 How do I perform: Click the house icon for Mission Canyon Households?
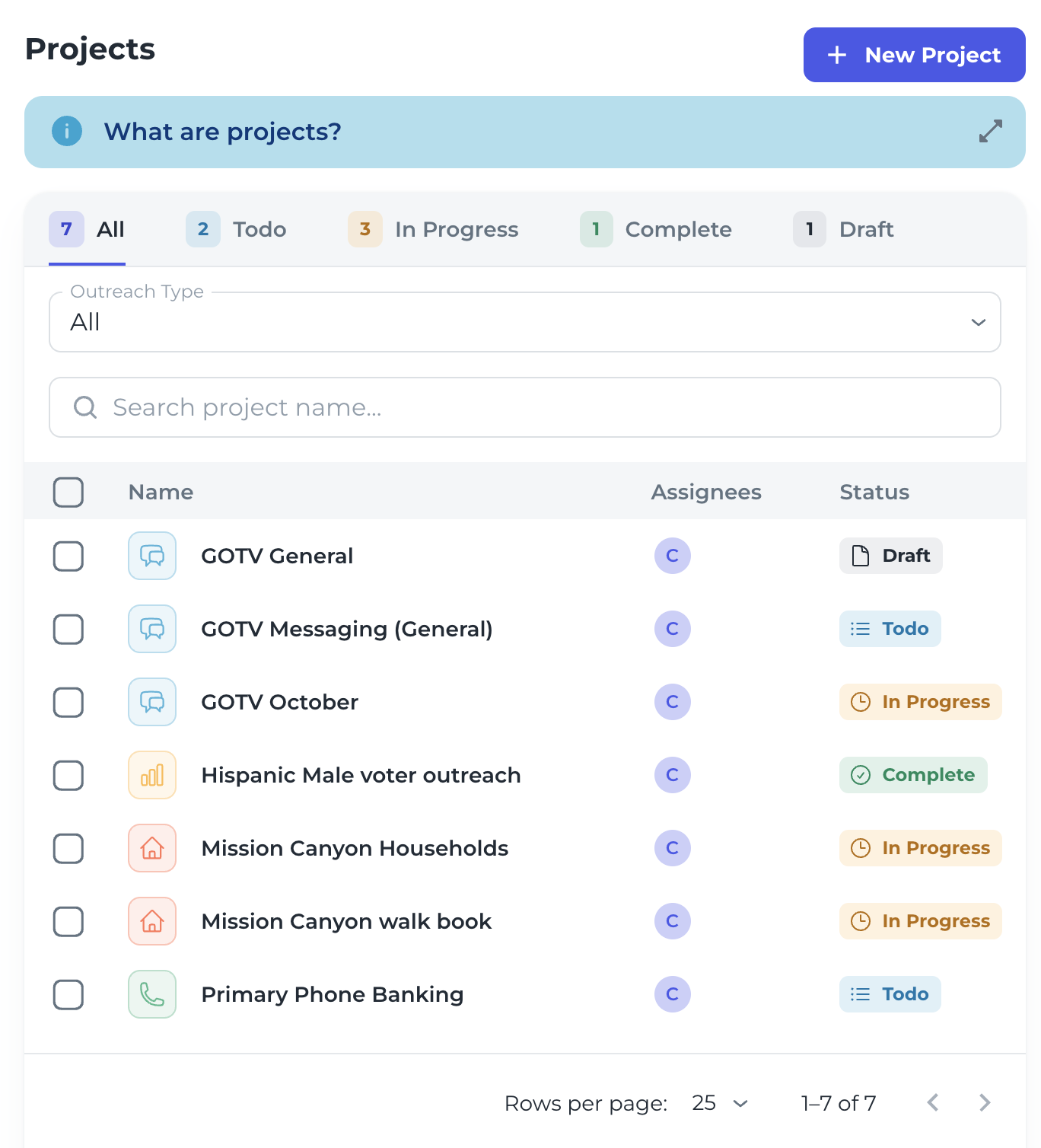(152, 848)
